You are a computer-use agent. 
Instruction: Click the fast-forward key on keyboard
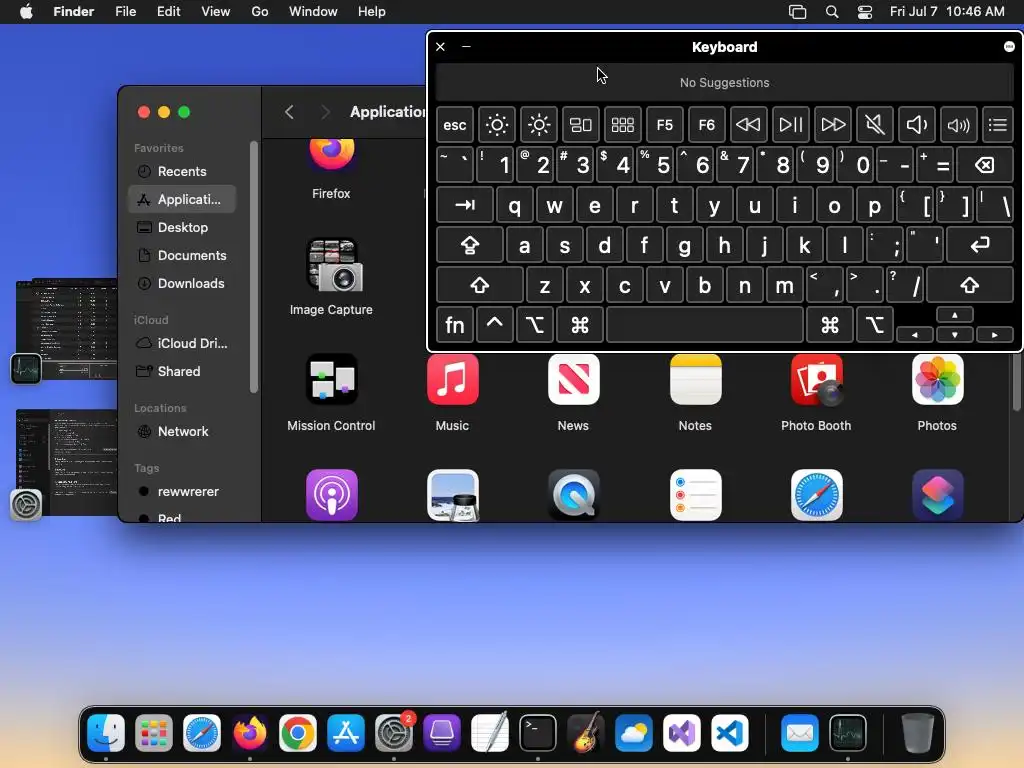(833, 125)
